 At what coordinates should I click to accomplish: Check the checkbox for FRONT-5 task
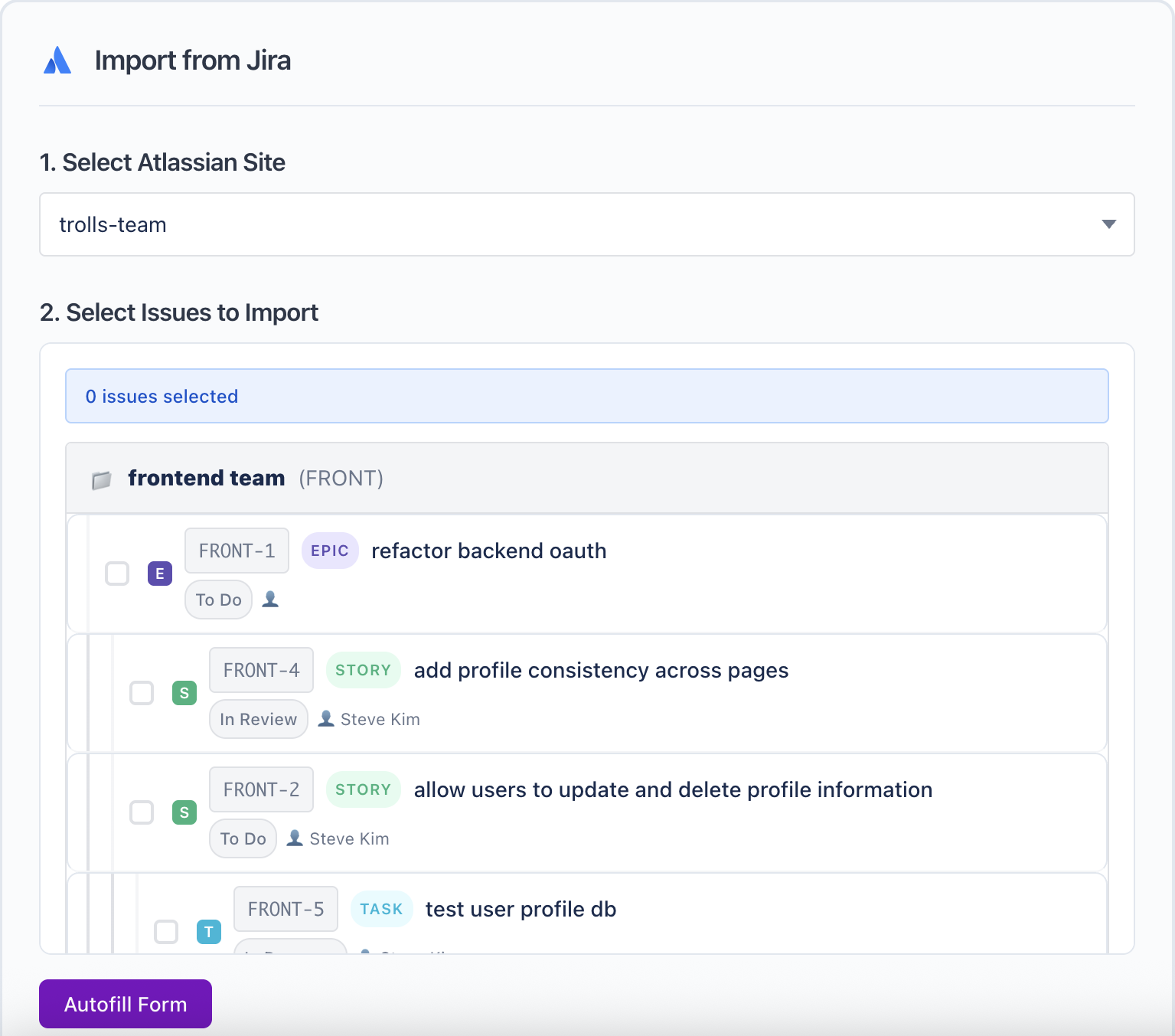tap(166, 932)
